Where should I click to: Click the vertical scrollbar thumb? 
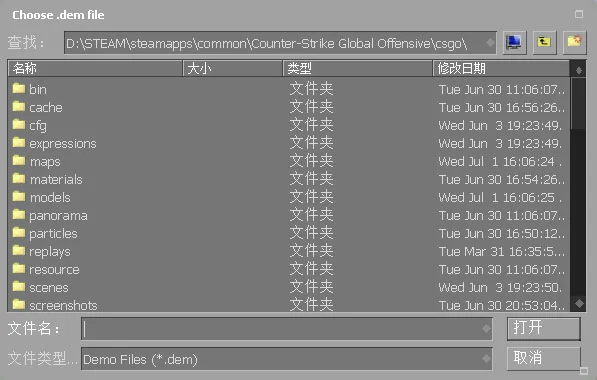(x=579, y=104)
